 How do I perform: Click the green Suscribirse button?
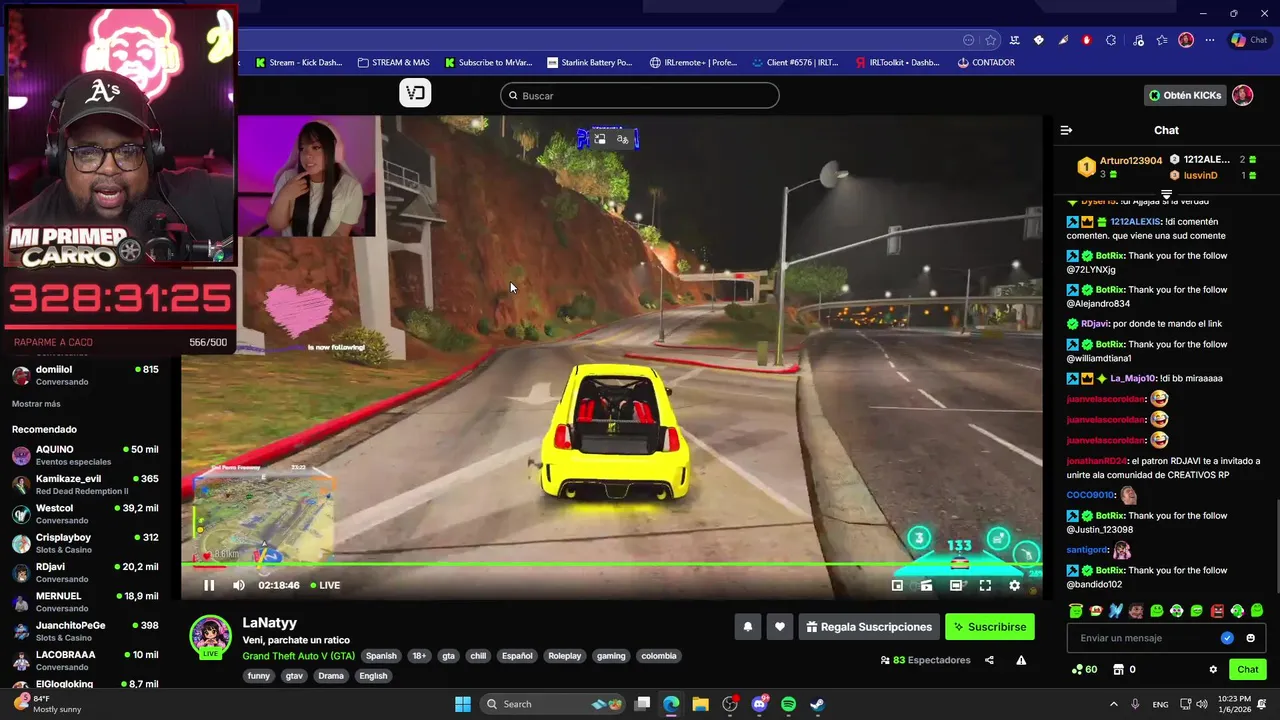[x=989, y=627]
